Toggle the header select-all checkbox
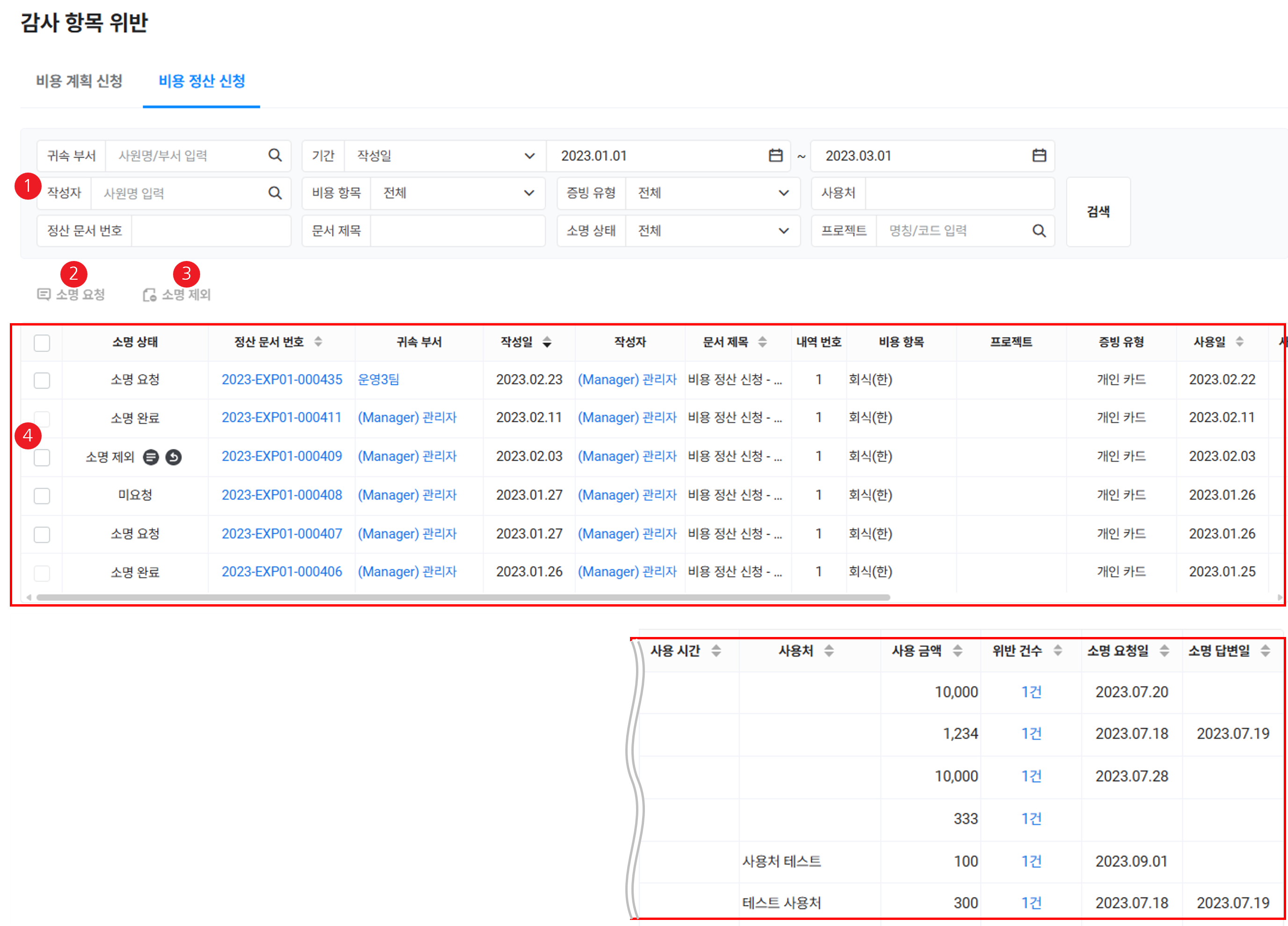Viewport: 1288px width, 926px height. 42,343
